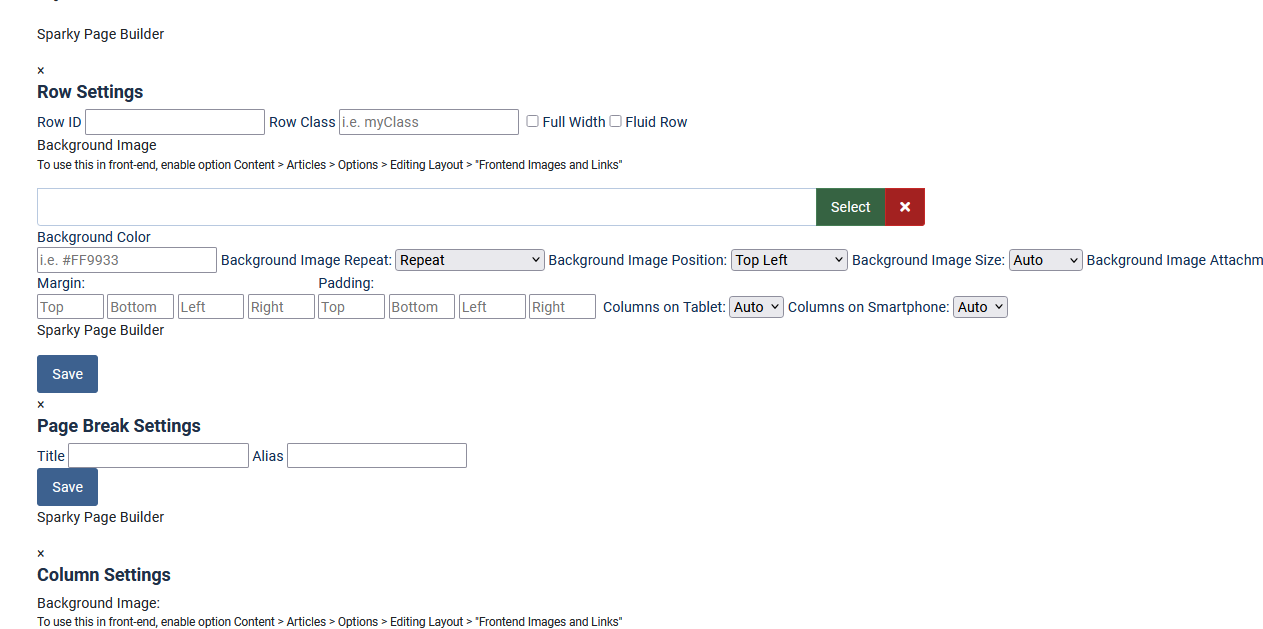The width and height of the screenshot is (1263, 629).
Task: Expand the Background Image Position dropdown
Action: pos(789,260)
